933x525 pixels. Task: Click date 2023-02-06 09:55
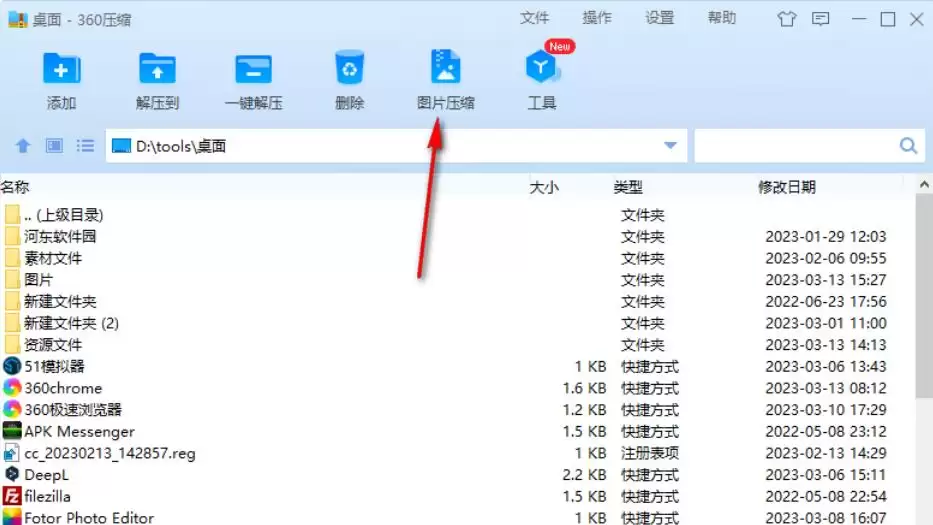tap(826, 258)
